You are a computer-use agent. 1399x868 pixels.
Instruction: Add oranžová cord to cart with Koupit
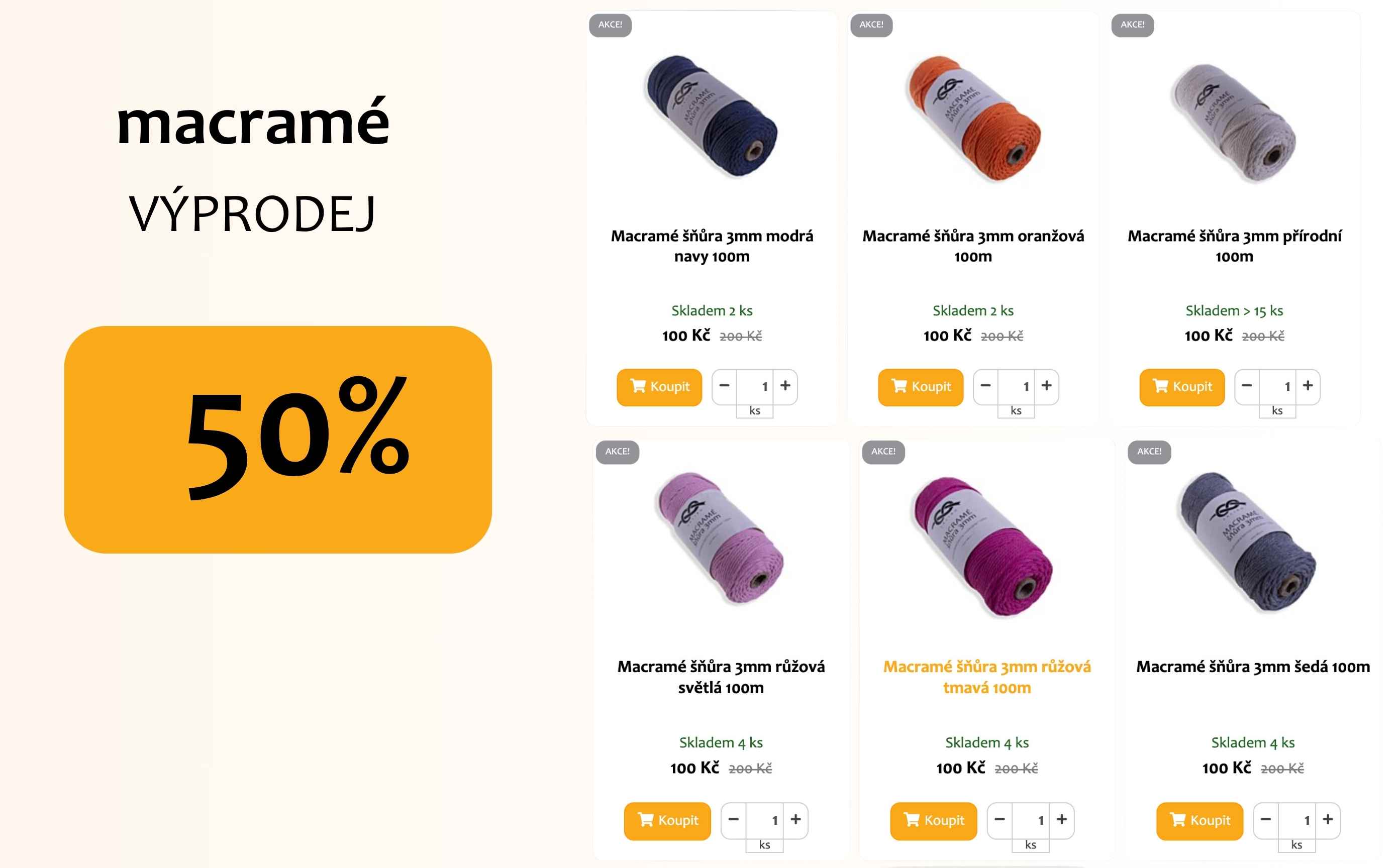[921, 387]
